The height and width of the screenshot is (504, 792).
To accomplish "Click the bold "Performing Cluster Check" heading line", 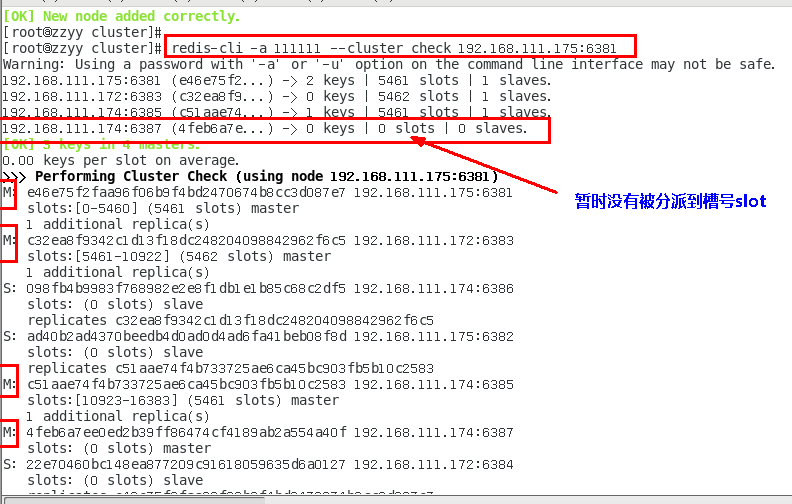I will pyautogui.click(x=251, y=177).
